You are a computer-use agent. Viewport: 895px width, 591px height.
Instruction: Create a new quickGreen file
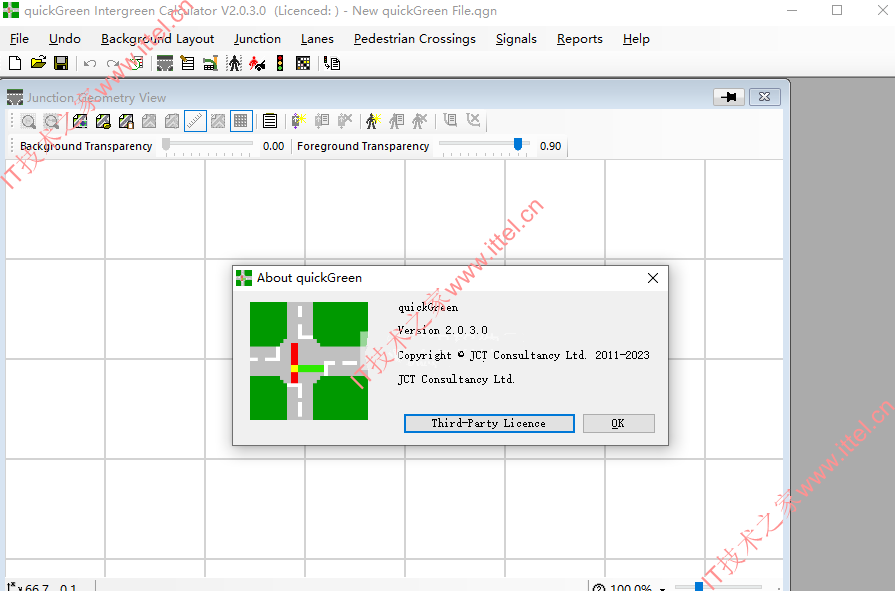point(15,63)
